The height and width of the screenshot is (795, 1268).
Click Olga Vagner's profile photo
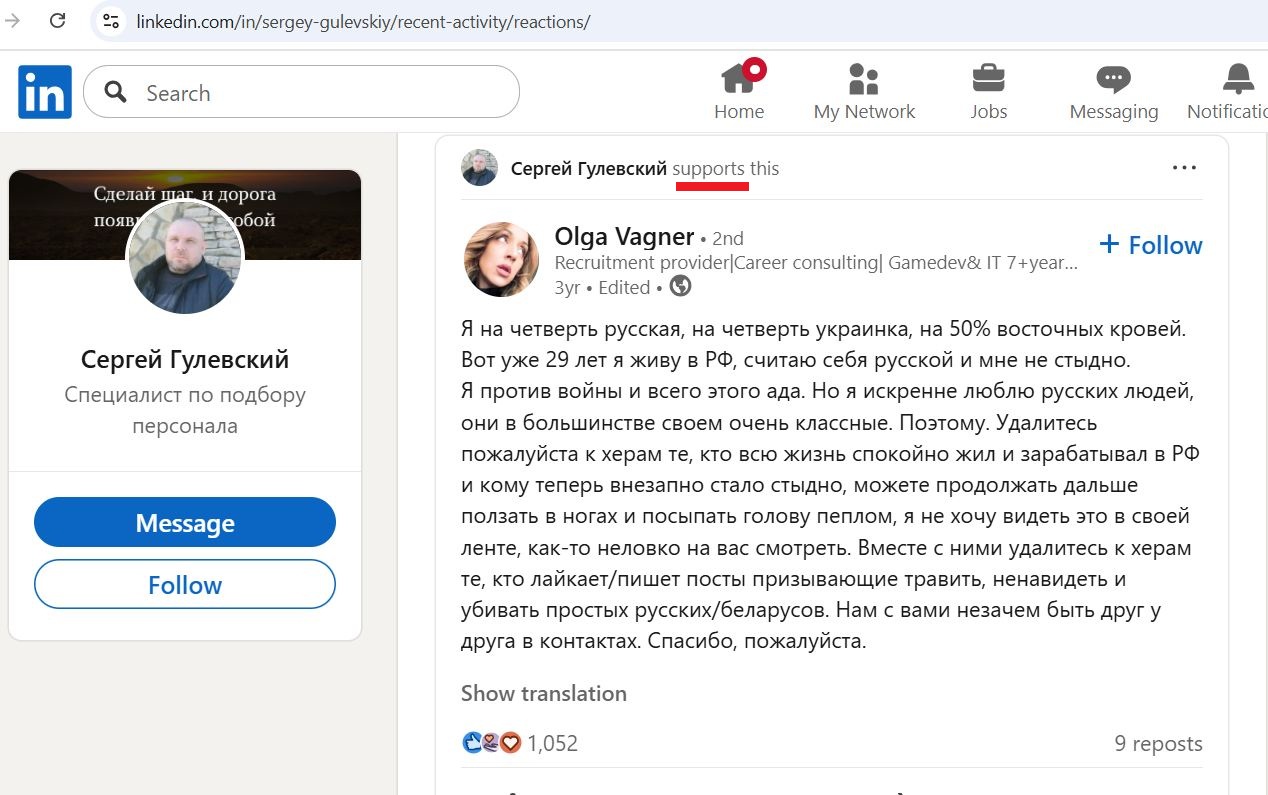point(501,259)
